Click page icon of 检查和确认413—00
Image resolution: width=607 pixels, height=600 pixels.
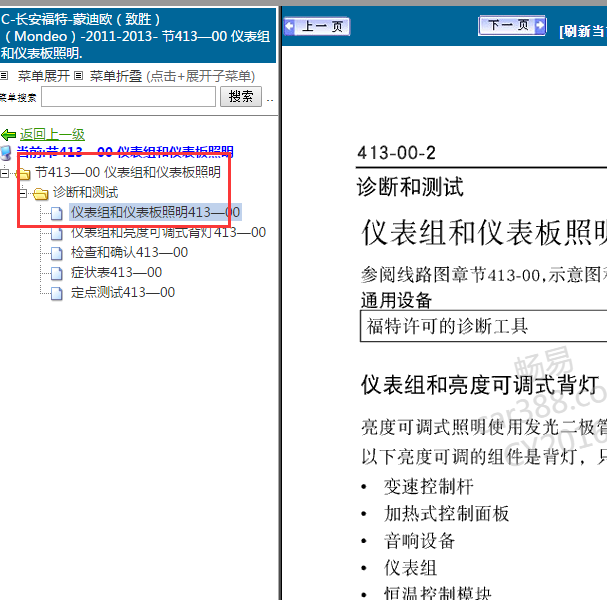click(x=57, y=253)
